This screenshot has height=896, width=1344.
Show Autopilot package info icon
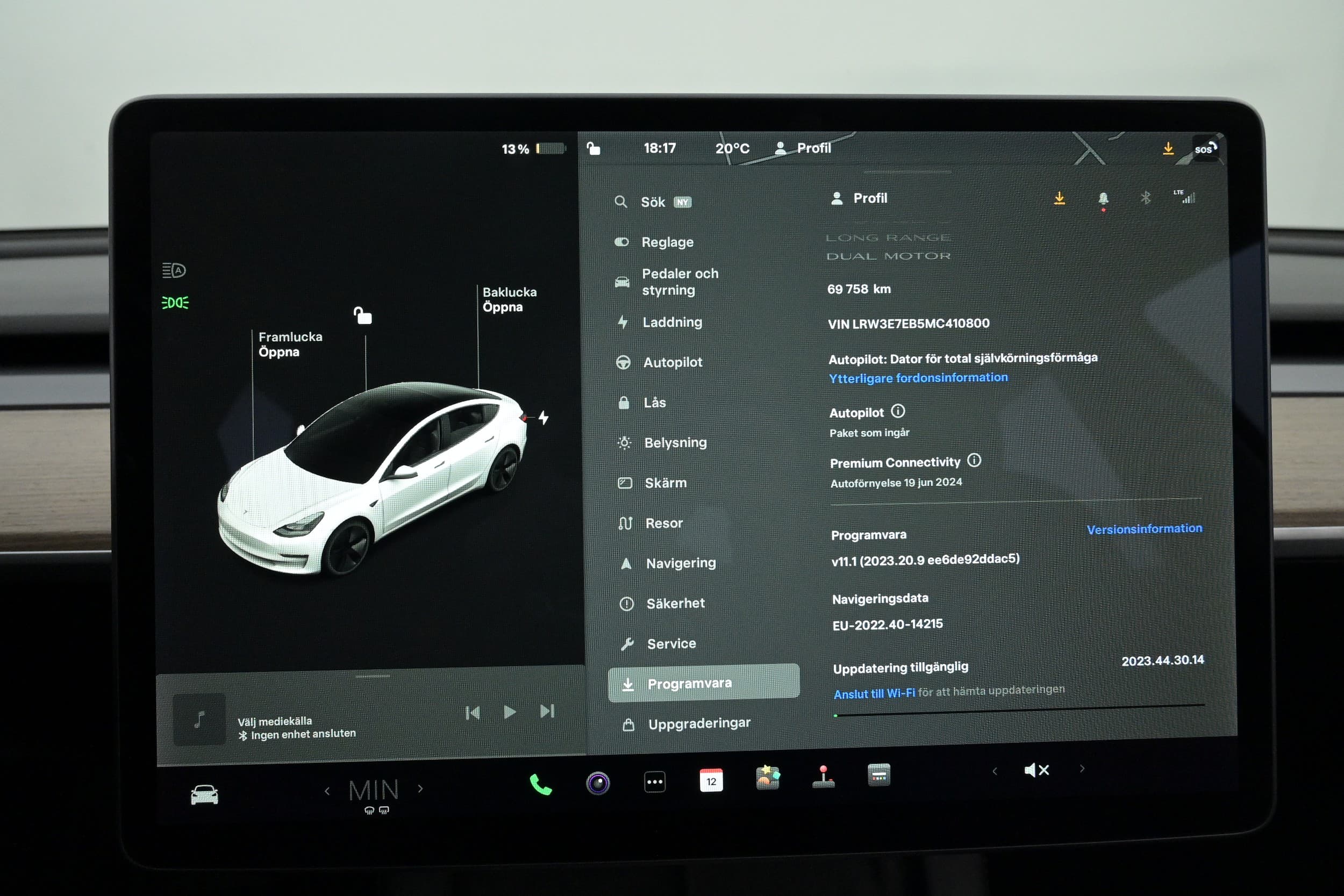(x=898, y=411)
